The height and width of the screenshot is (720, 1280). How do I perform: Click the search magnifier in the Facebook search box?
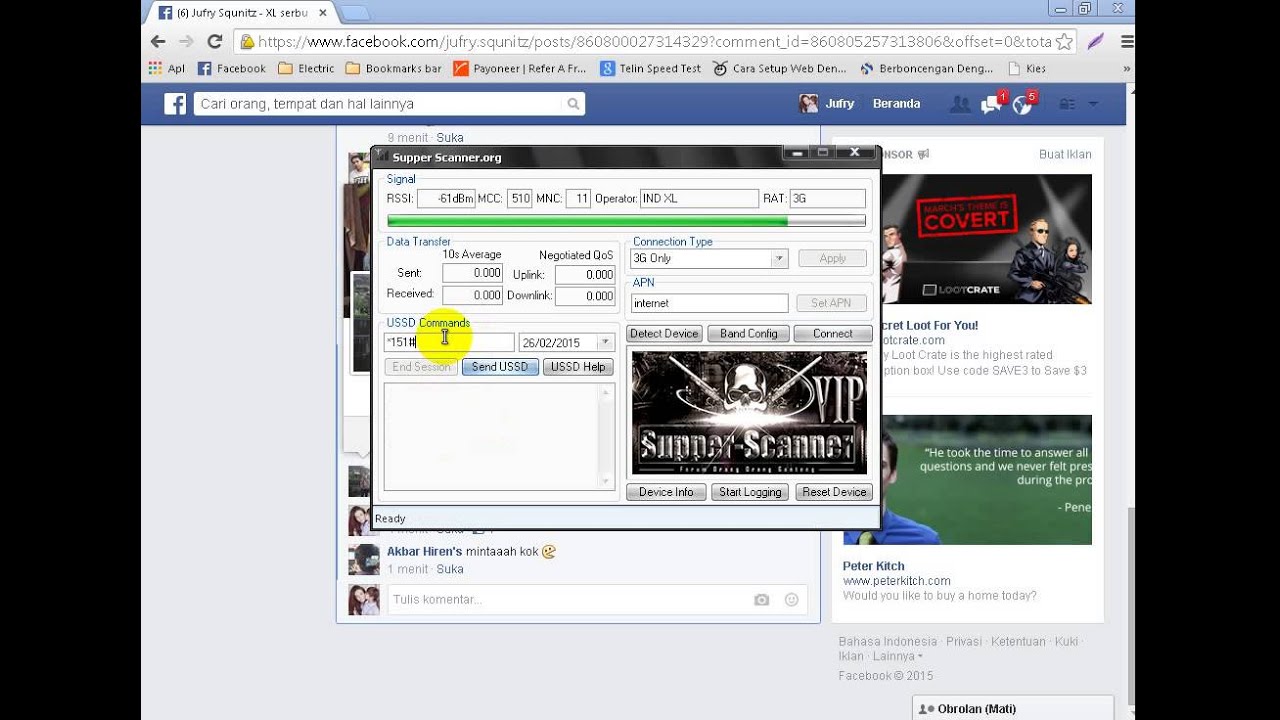(573, 104)
